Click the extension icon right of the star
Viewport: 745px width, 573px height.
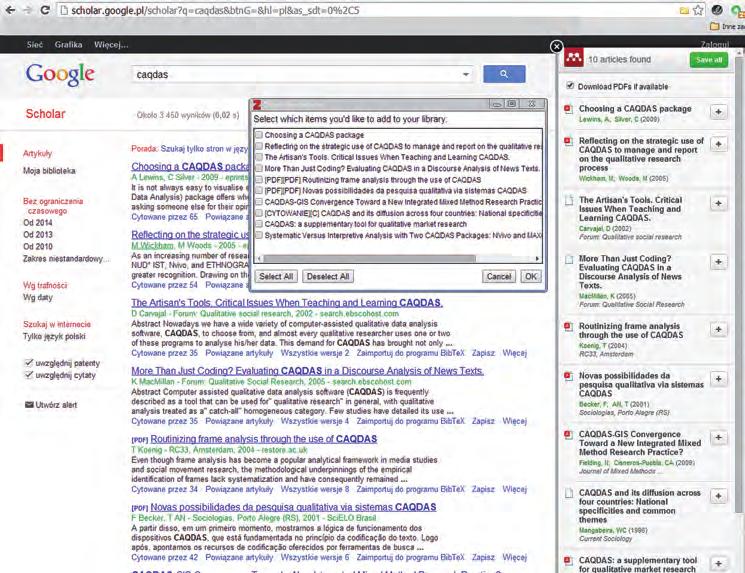(717, 10)
